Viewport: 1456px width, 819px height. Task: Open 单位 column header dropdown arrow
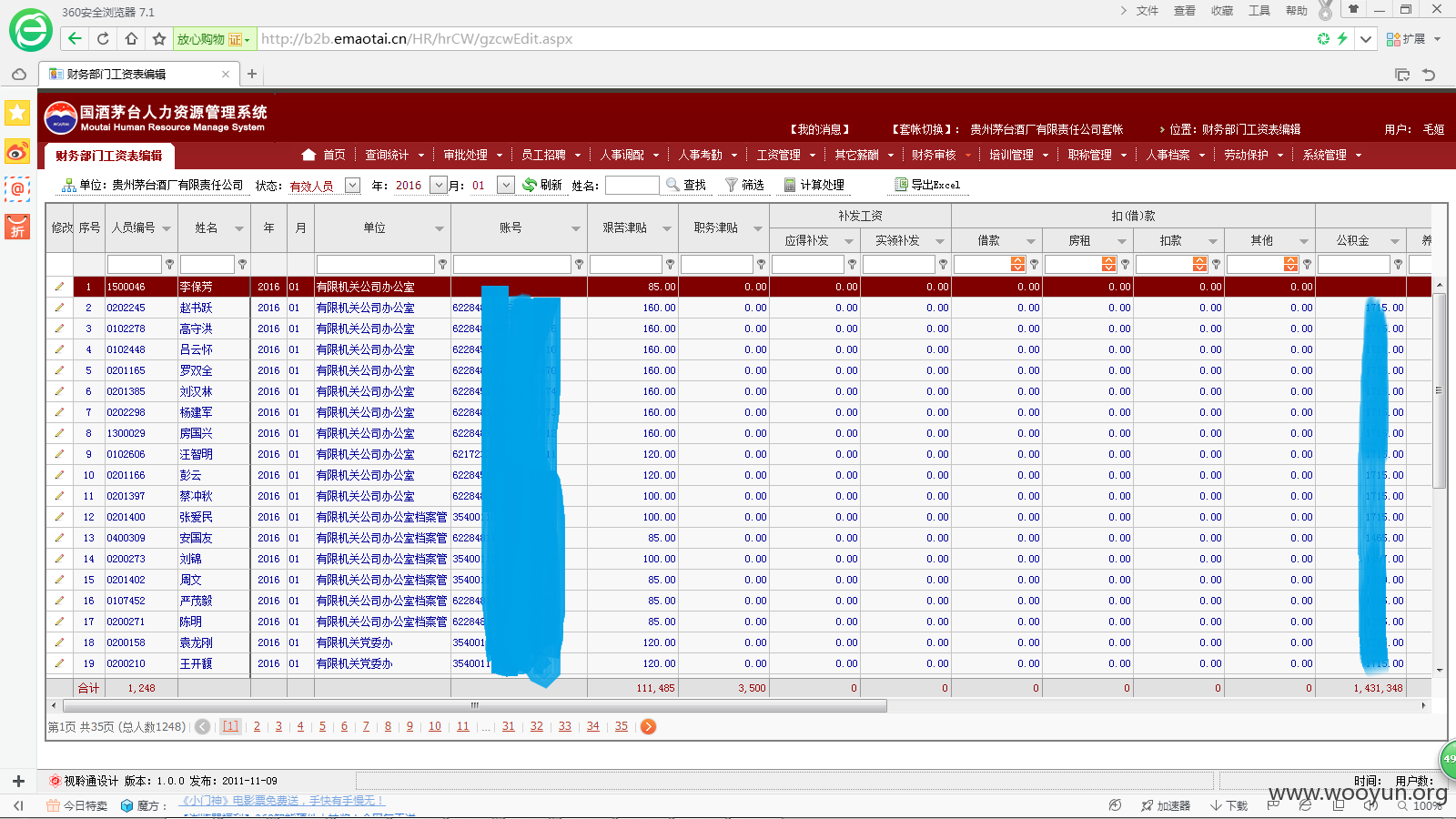pyautogui.click(x=440, y=228)
